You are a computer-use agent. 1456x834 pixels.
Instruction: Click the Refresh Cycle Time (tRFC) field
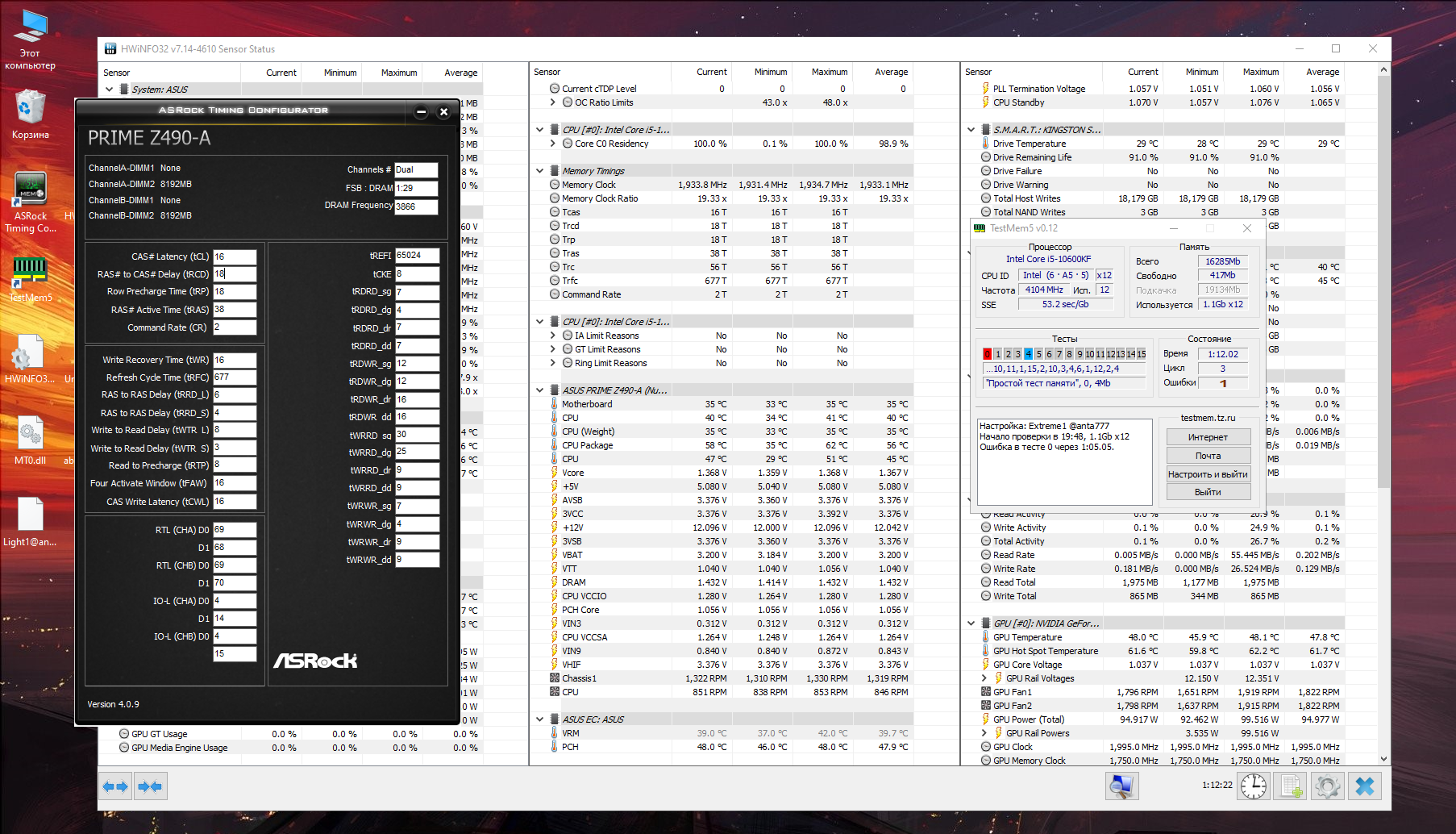235,377
